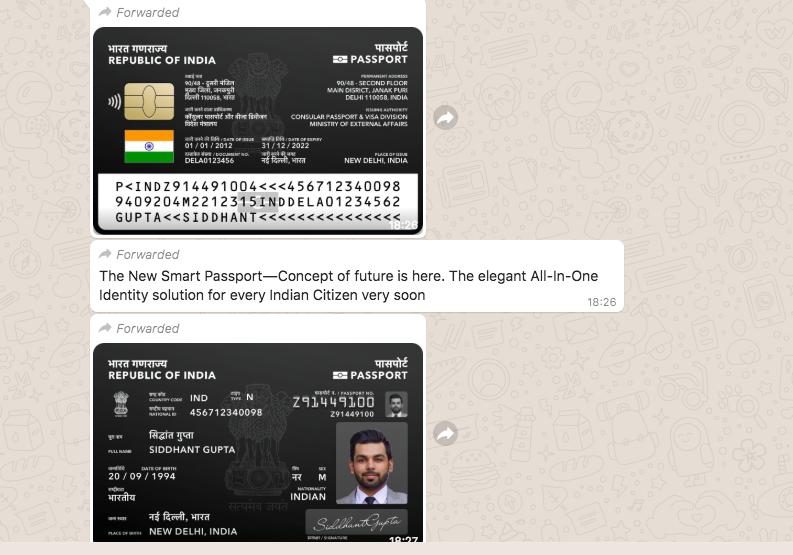
Task: Open passport front image with portrait photo
Action: (x=258, y=443)
